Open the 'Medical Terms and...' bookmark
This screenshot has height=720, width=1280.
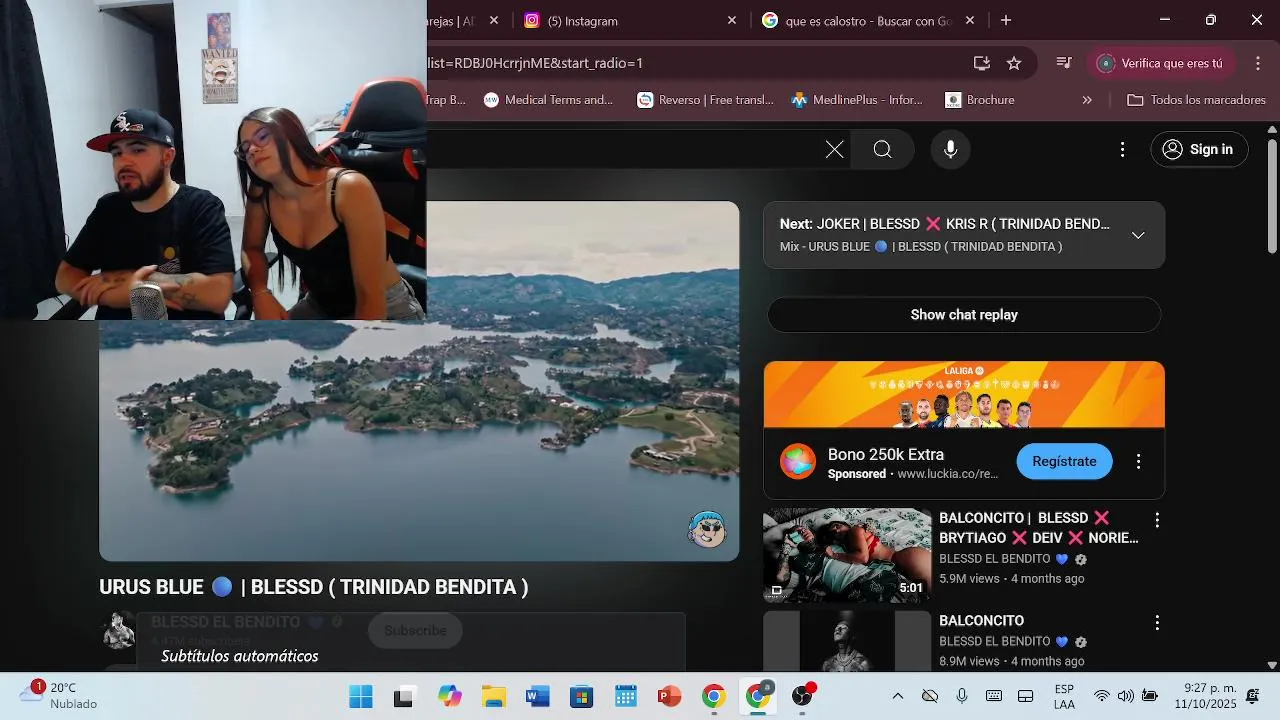[x=548, y=100]
